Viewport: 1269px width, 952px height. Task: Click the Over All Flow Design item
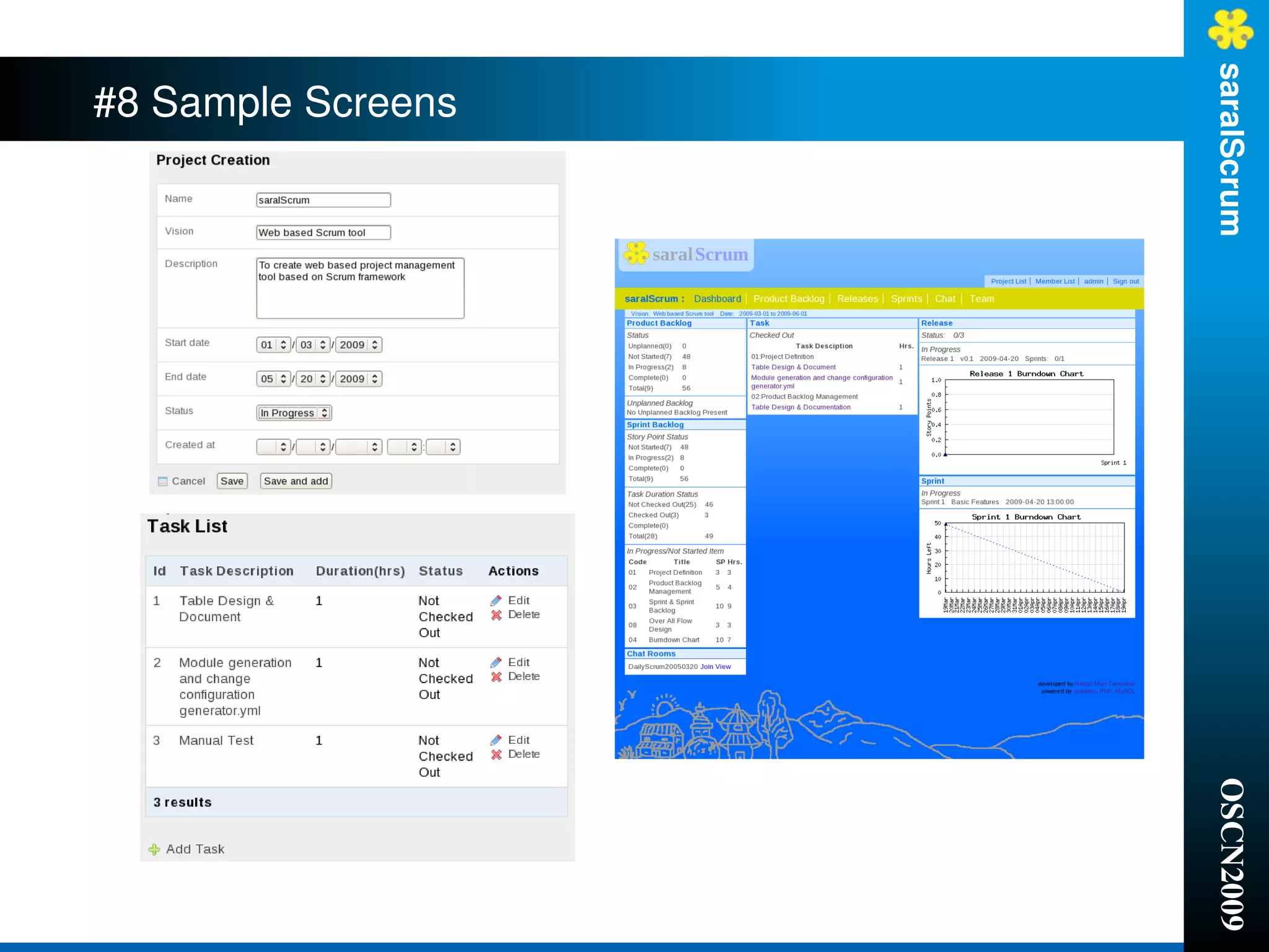click(670, 626)
